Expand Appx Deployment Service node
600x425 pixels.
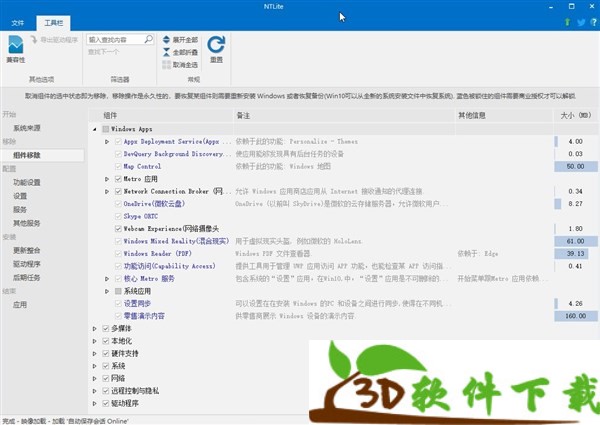(x=107, y=142)
